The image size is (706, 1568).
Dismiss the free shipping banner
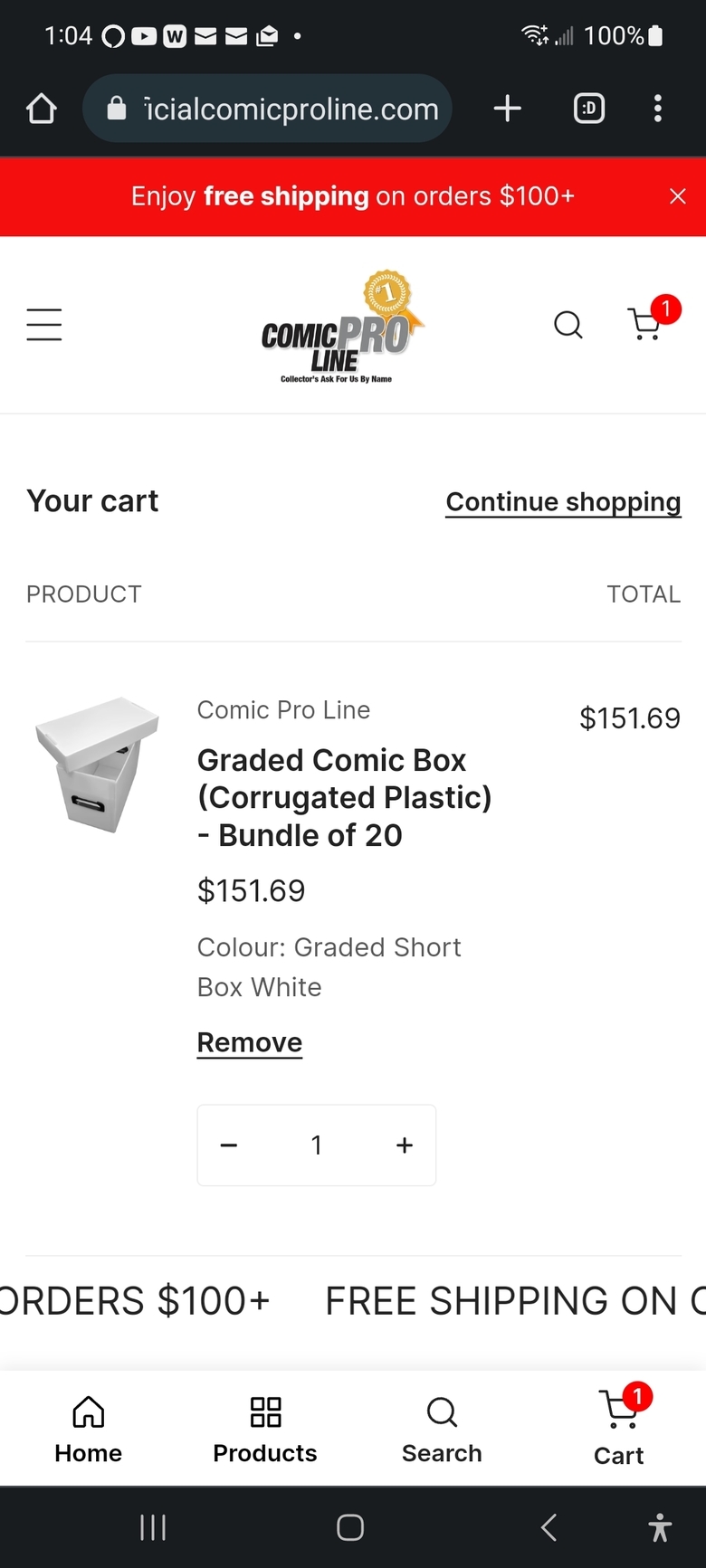click(678, 196)
